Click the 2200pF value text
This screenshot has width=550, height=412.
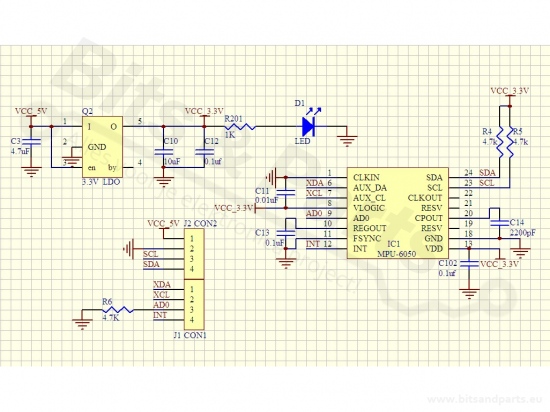[x=523, y=233]
